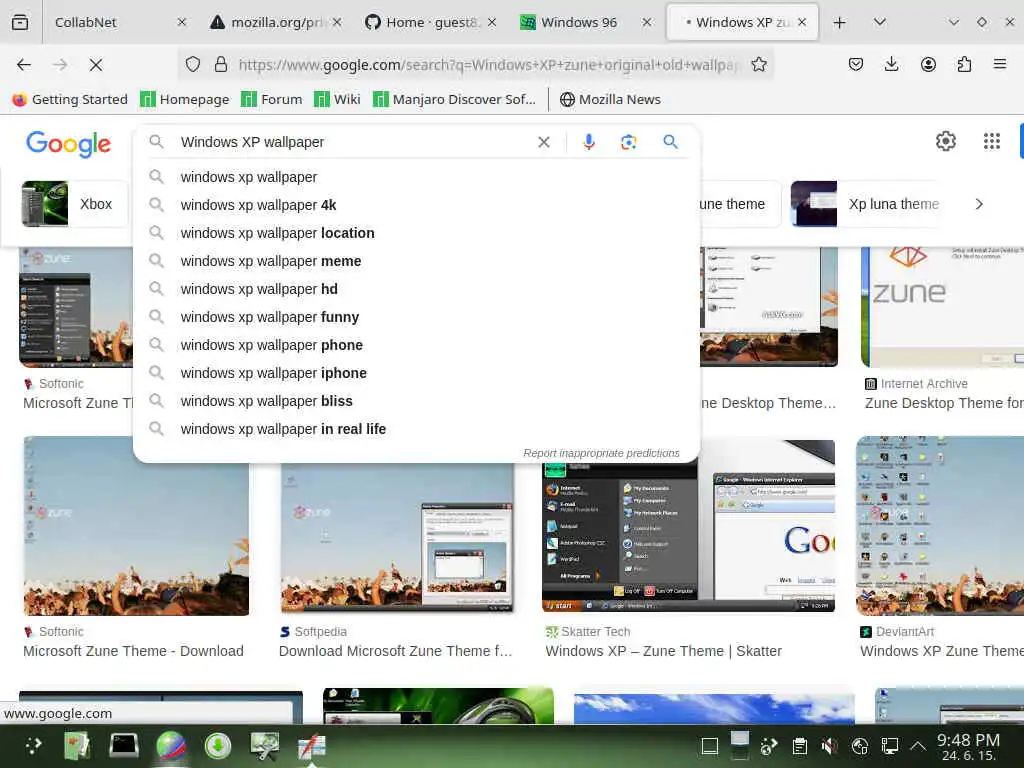1024x768 pixels.
Task: Open Firefox View recent browsing icon
Action: coord(20,22)
